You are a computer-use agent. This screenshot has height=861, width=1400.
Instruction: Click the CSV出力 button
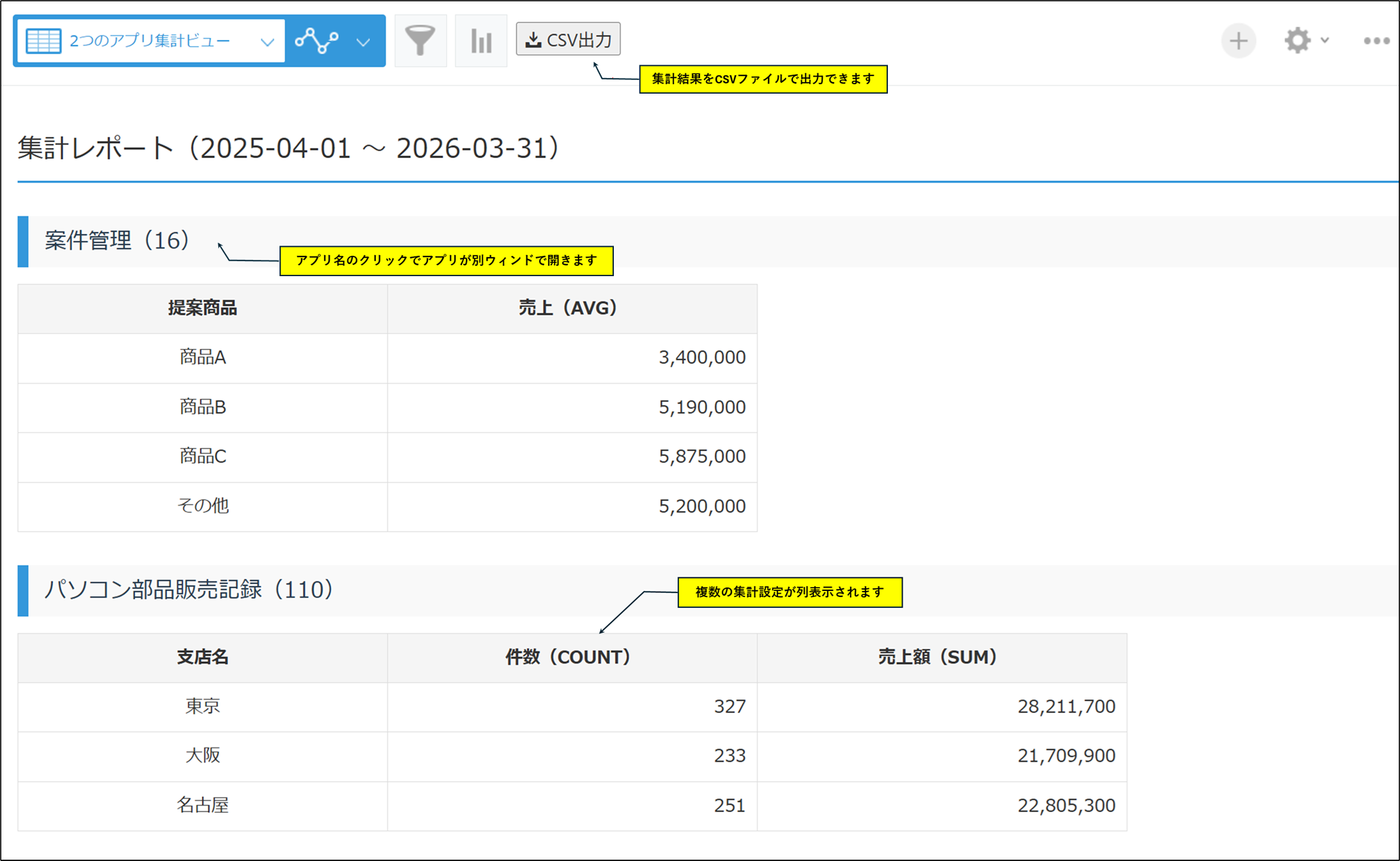click(x=568, y=40)
